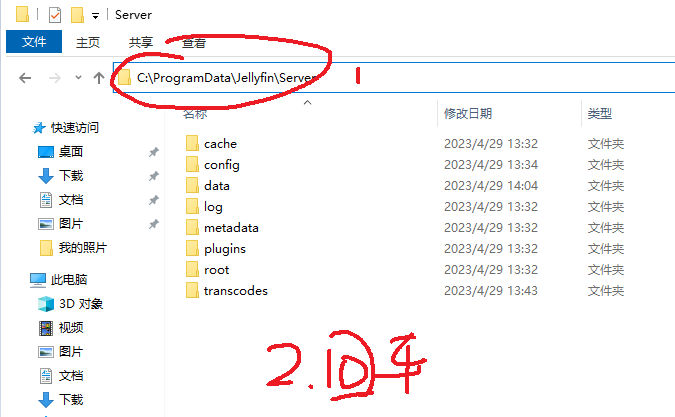
Task: Switch to the 主页 ribbon tab
Action: tap(88, 42)
